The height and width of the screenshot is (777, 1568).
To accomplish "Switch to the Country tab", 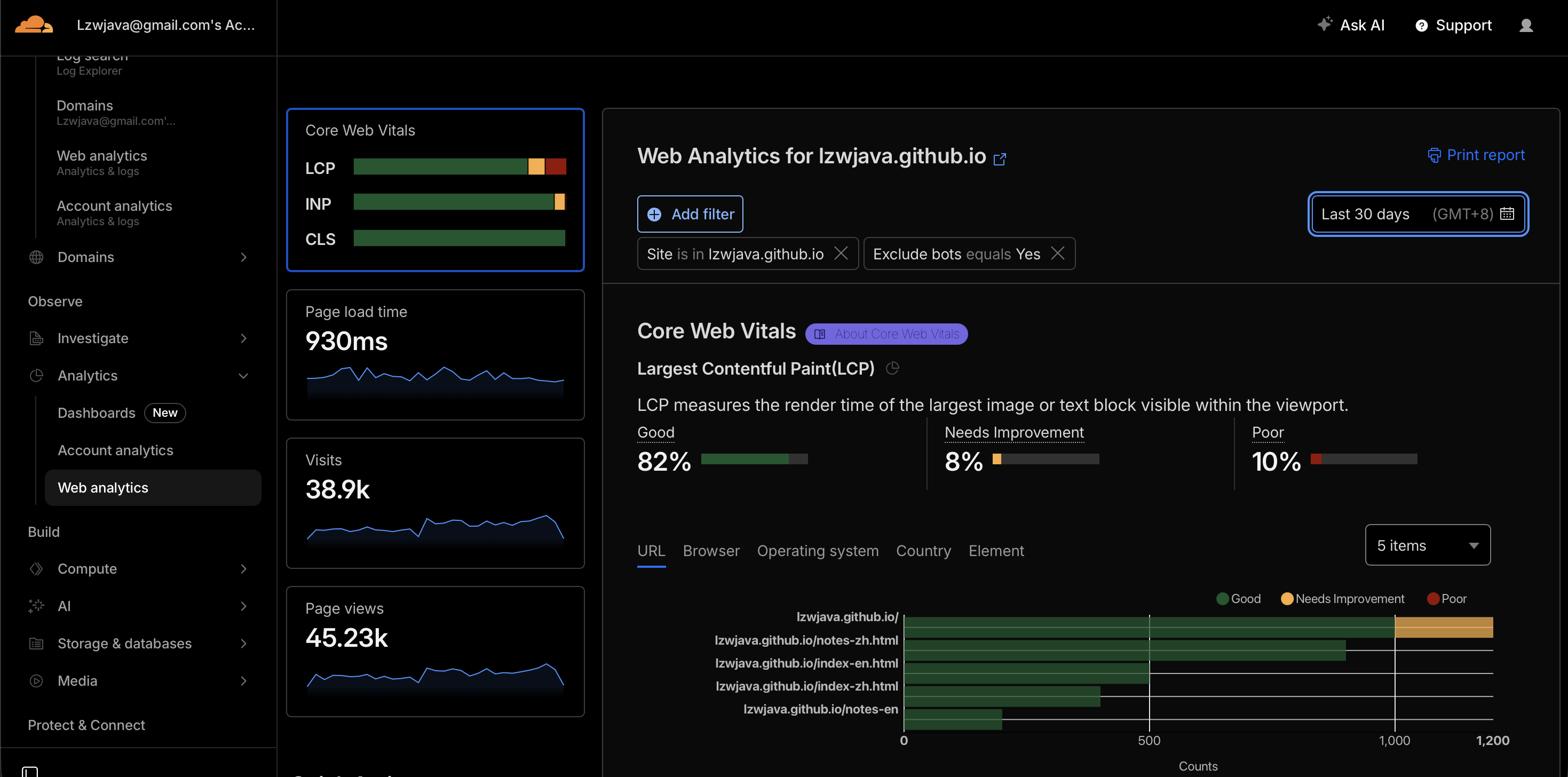I will point(923,551).
